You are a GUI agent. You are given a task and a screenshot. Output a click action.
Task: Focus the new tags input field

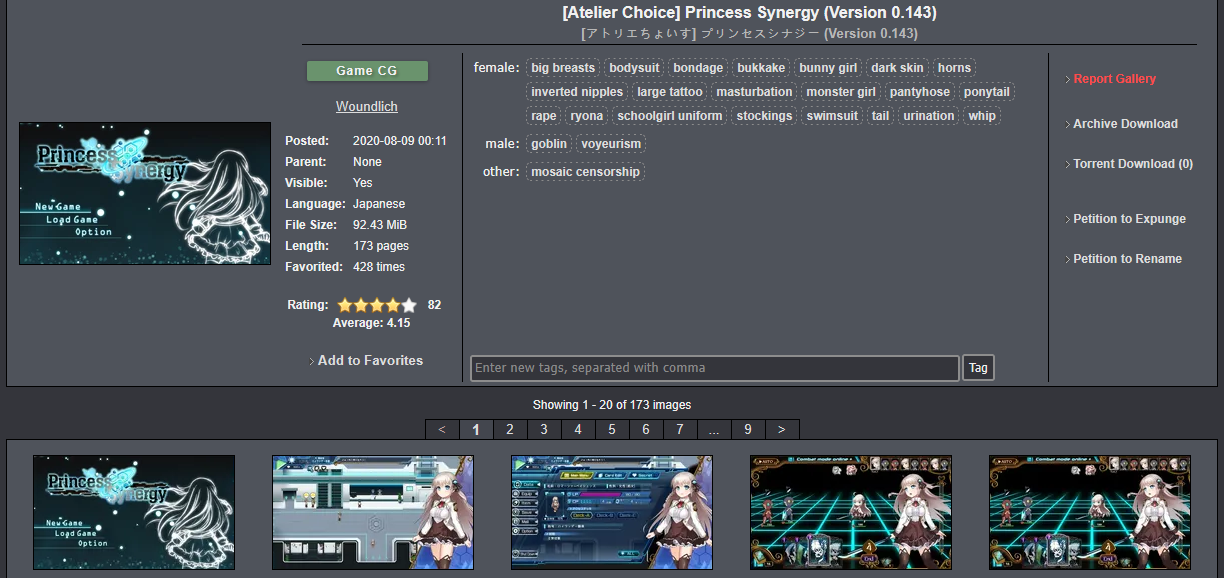(x=715, y=368)
